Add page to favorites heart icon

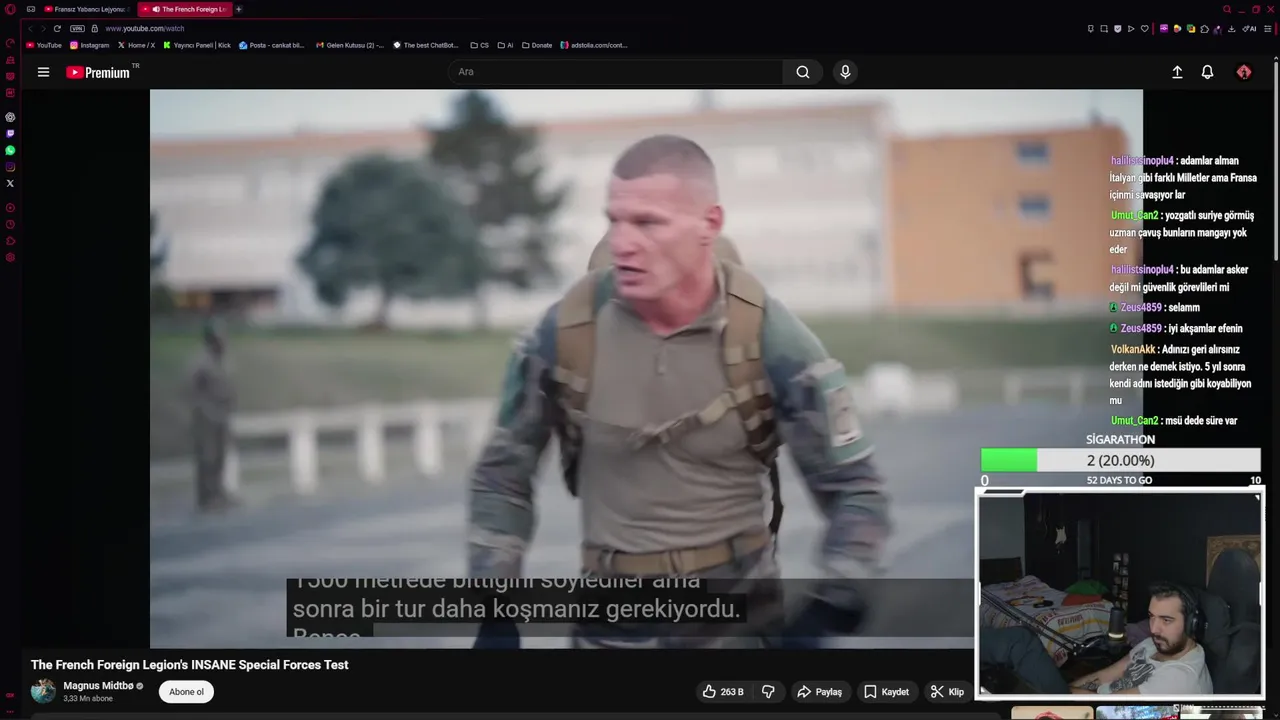click(x=1145, y=29)
